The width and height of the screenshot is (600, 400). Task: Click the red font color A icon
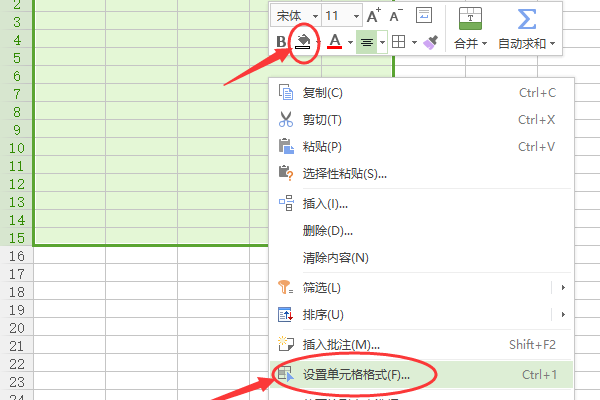[335, 42]
